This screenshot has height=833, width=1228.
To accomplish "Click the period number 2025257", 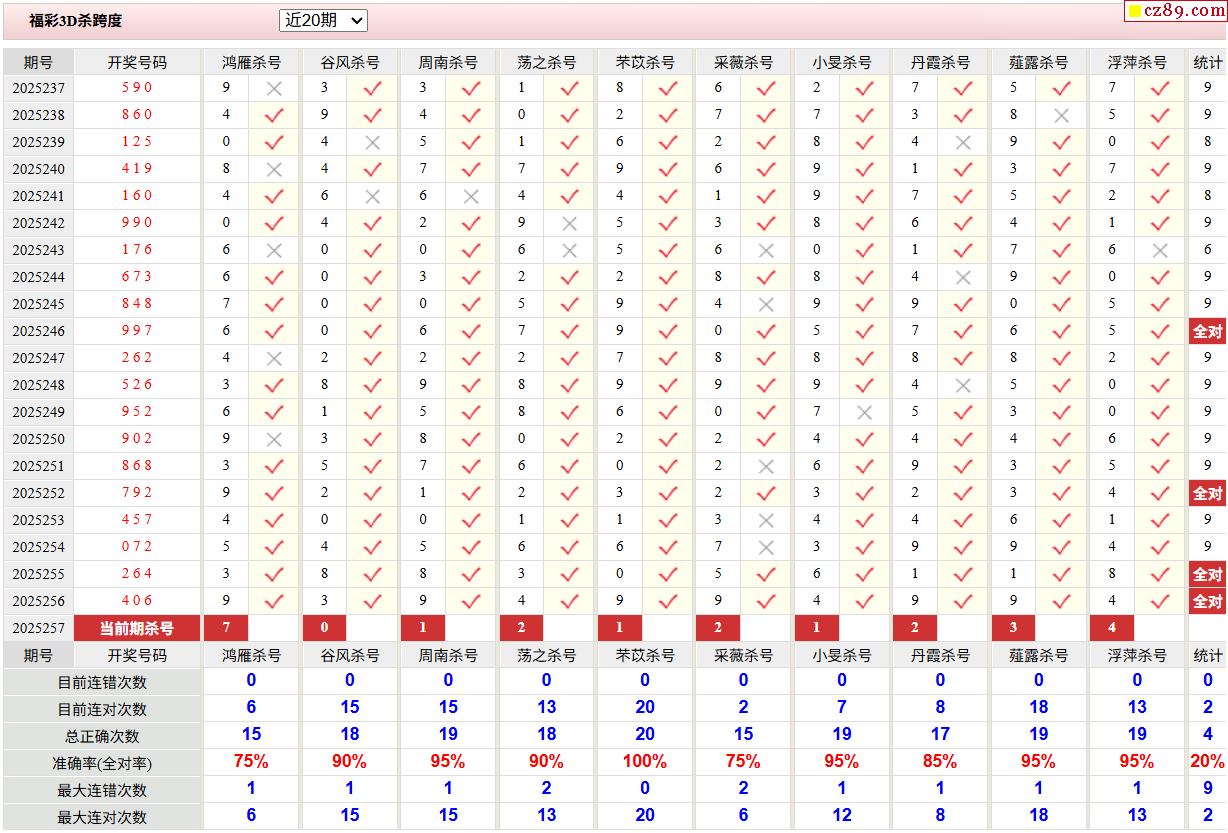I will tap(38, 628).
